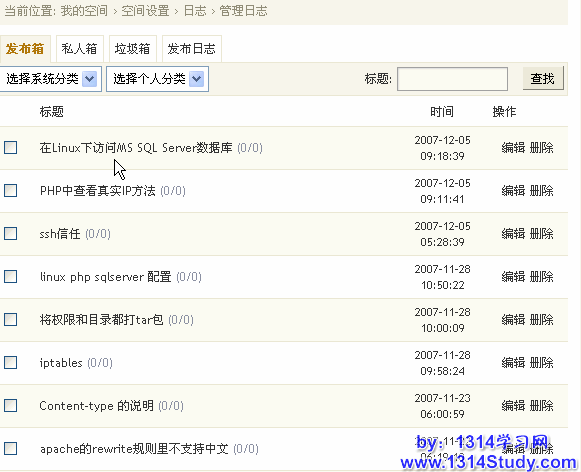The image size is (581, 472).
Task: Delete the Content-type 的说明 post
Action: [541, 406]
